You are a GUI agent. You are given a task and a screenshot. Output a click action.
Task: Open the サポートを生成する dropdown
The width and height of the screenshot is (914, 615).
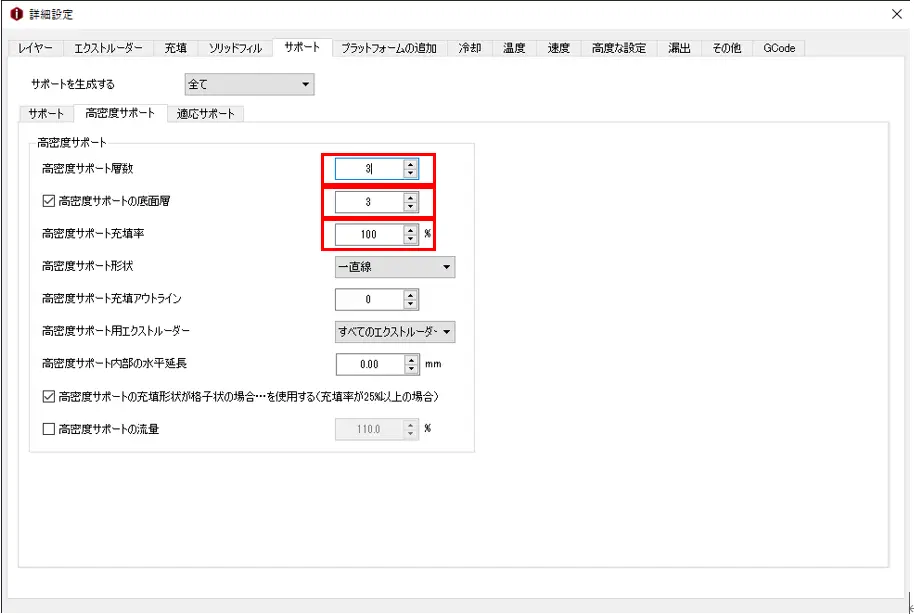click(249, 85)
